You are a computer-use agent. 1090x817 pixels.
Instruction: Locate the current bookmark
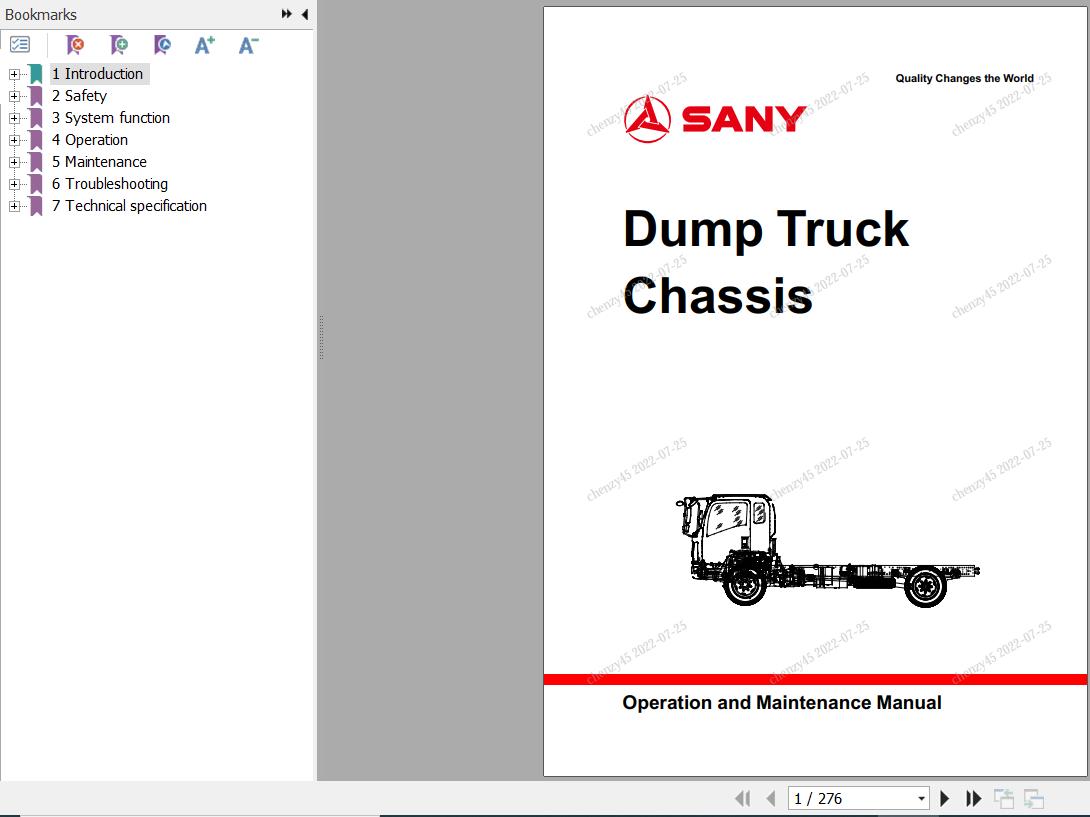tap(161, 45)
